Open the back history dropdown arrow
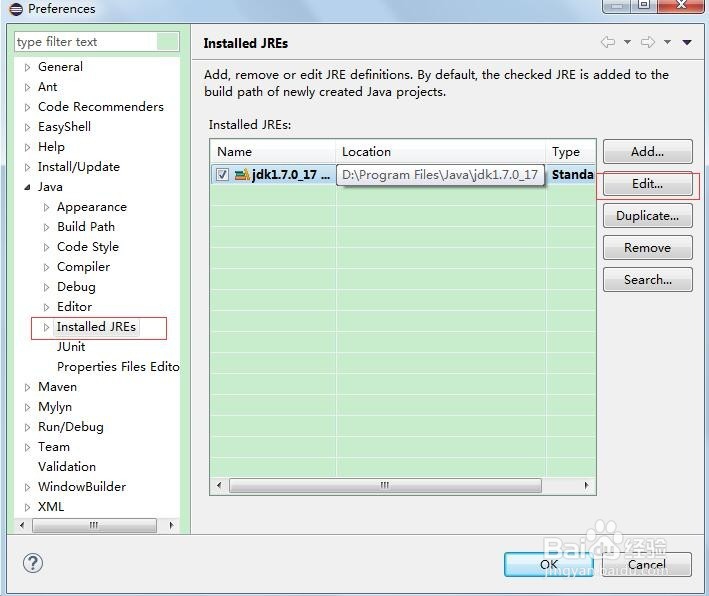This screenshot has height=596, width=709. pos(627,42)
